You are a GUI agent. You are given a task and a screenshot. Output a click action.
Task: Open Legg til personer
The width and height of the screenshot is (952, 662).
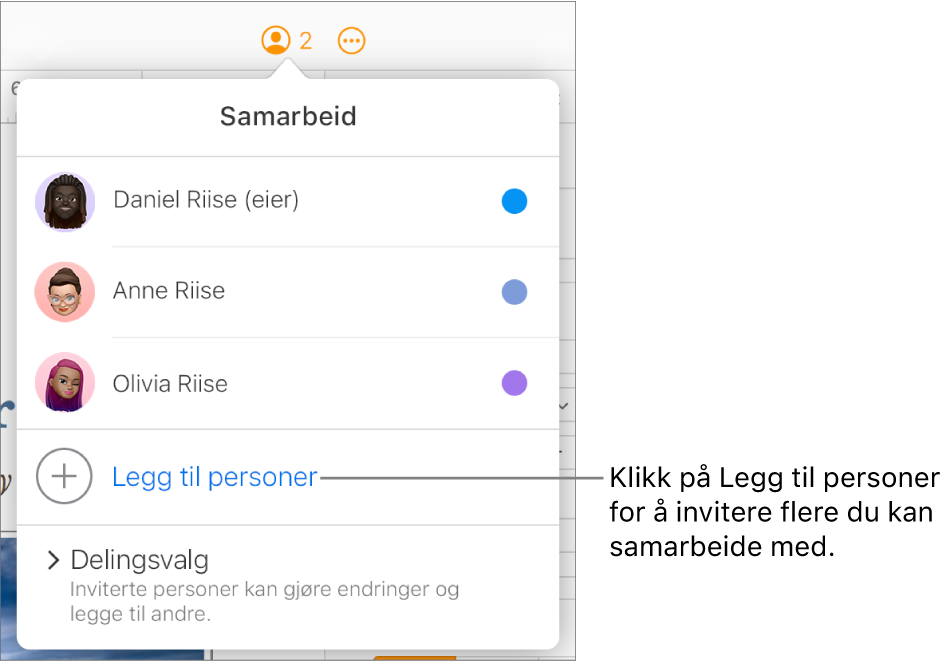pyautogui.click(x=214, y=477)
